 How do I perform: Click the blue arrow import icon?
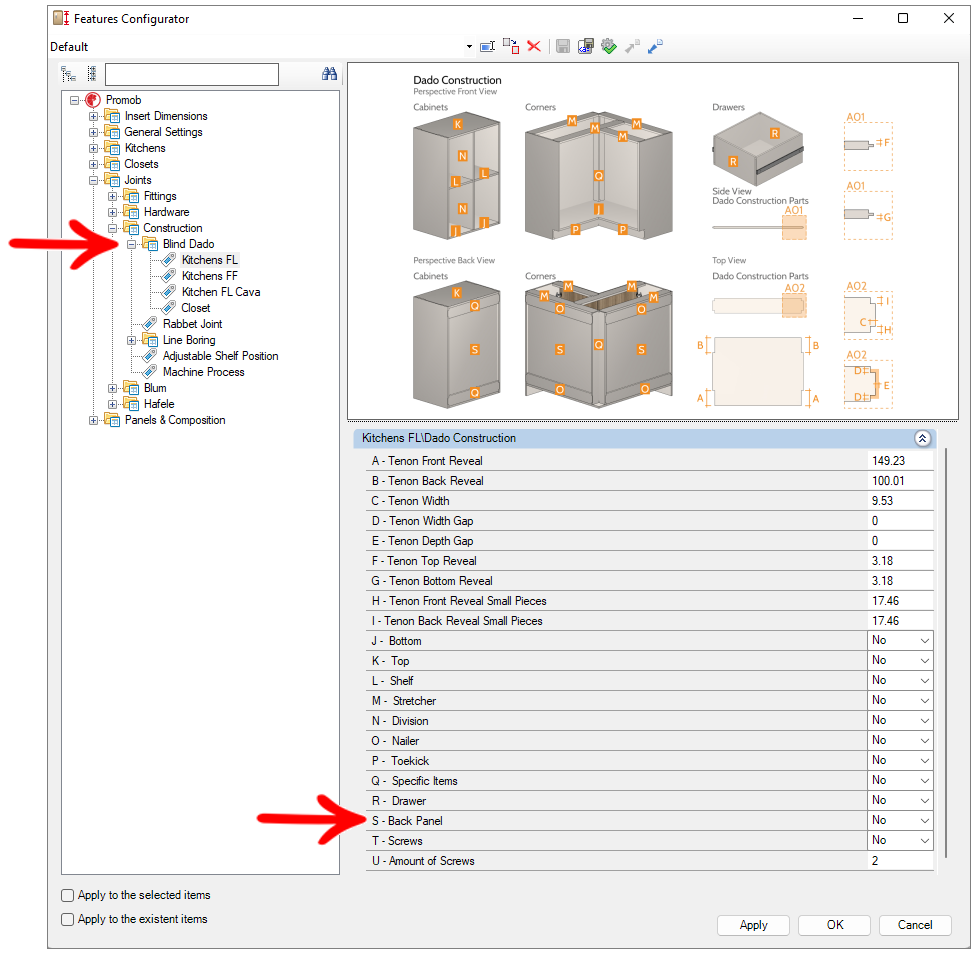coord(655,47)
